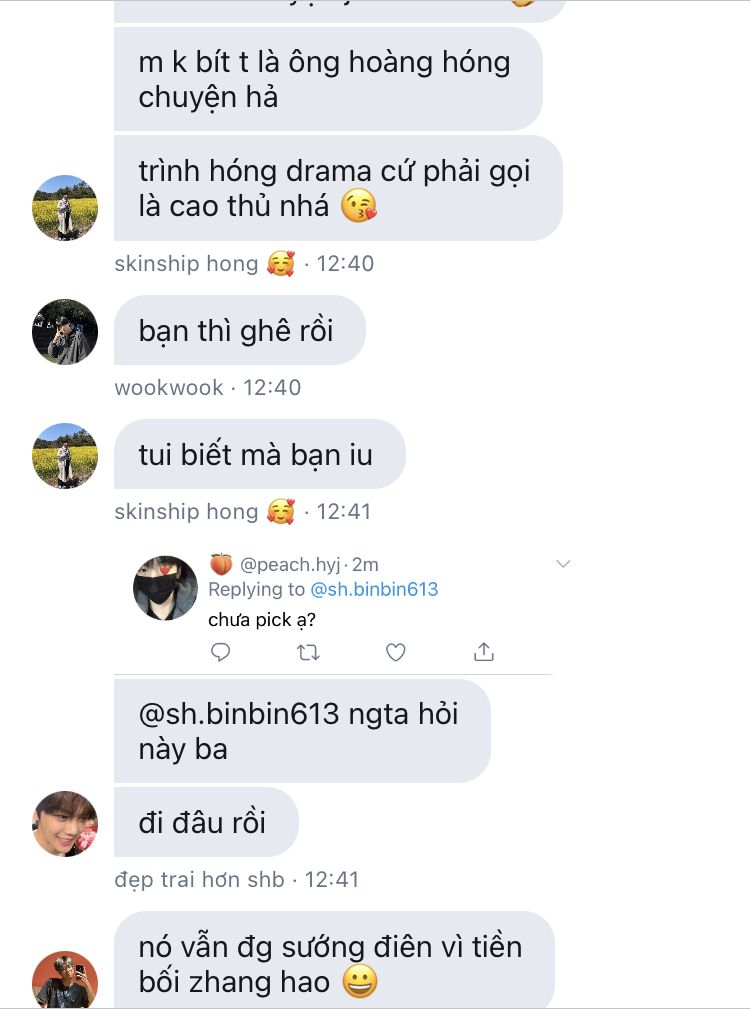This screenshot has height=1009, width=750.
Task: Open the mirror selfie avatar at bottom
Action: [x=65, y=981]
